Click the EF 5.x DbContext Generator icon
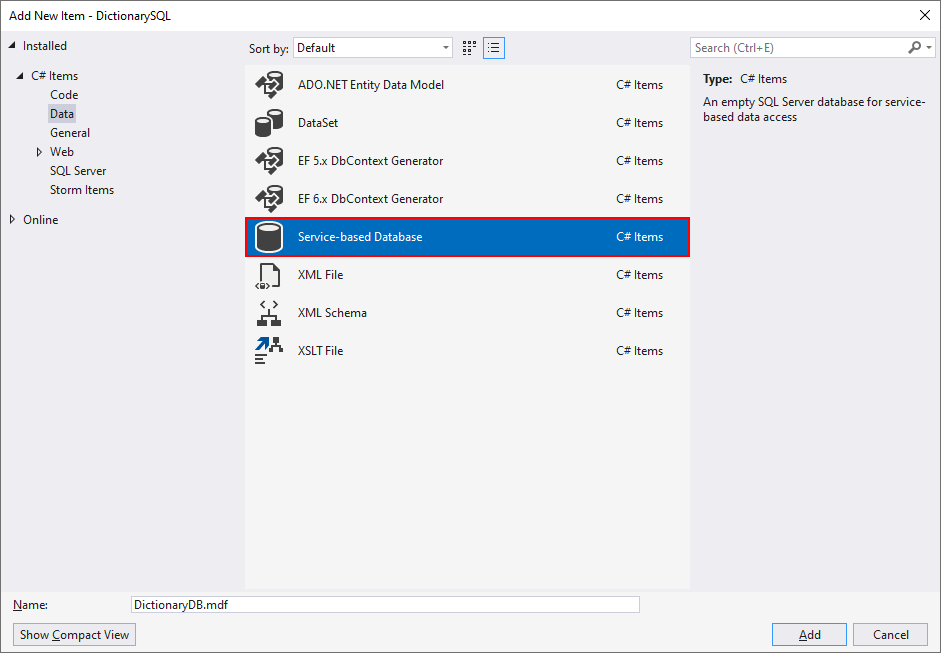This screenshot has width=941, height=653. click(269, 161)
